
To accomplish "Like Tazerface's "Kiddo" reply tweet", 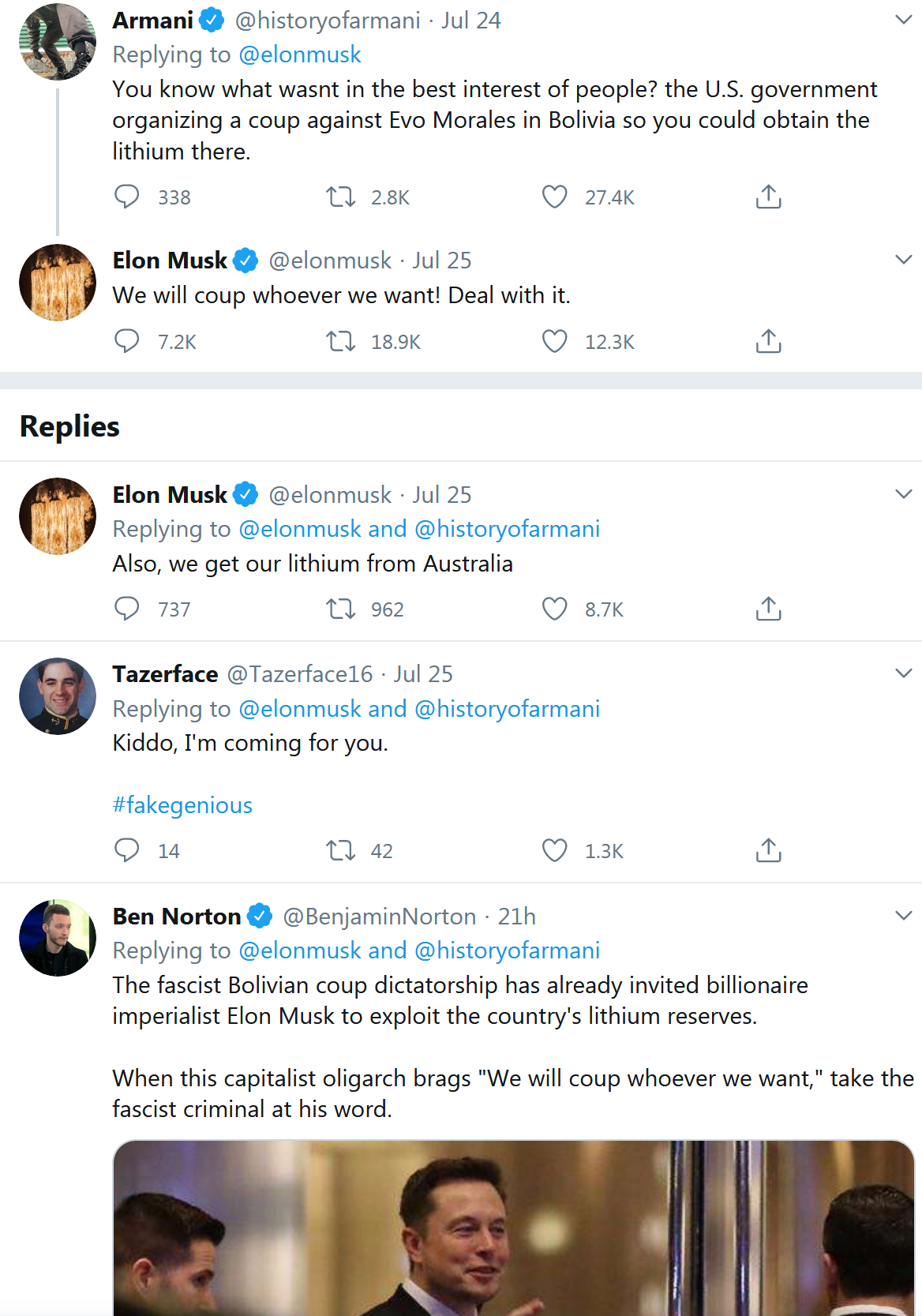I will point(554,850).
